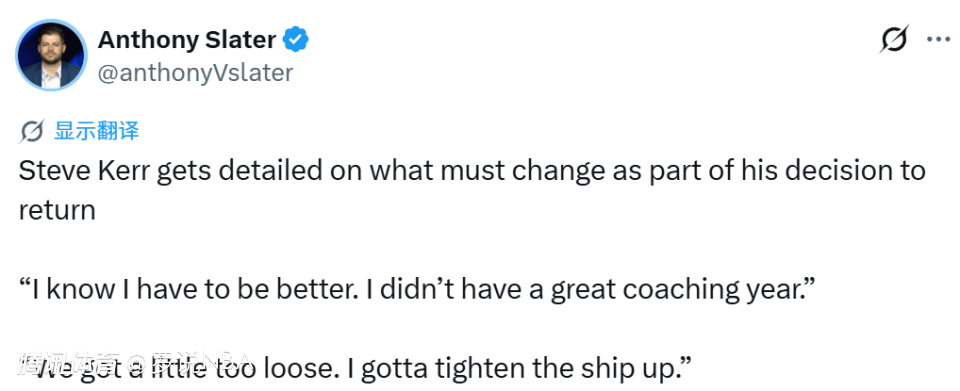The image size is (960, 391).
Task: Click the words "gets detailed" in first line
Action: tap(239, 172)
